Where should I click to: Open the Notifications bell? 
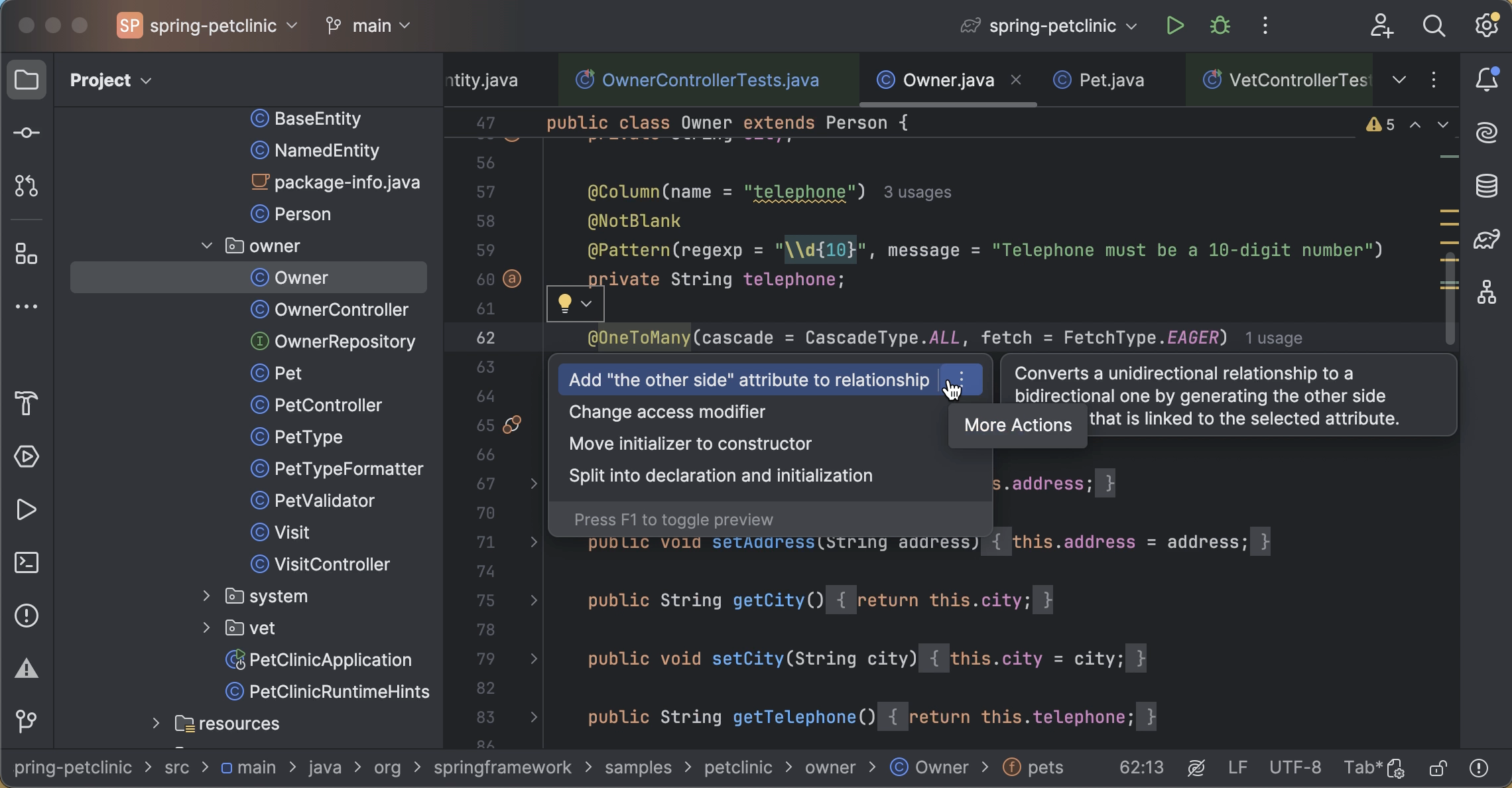[x=1487, y=79]
